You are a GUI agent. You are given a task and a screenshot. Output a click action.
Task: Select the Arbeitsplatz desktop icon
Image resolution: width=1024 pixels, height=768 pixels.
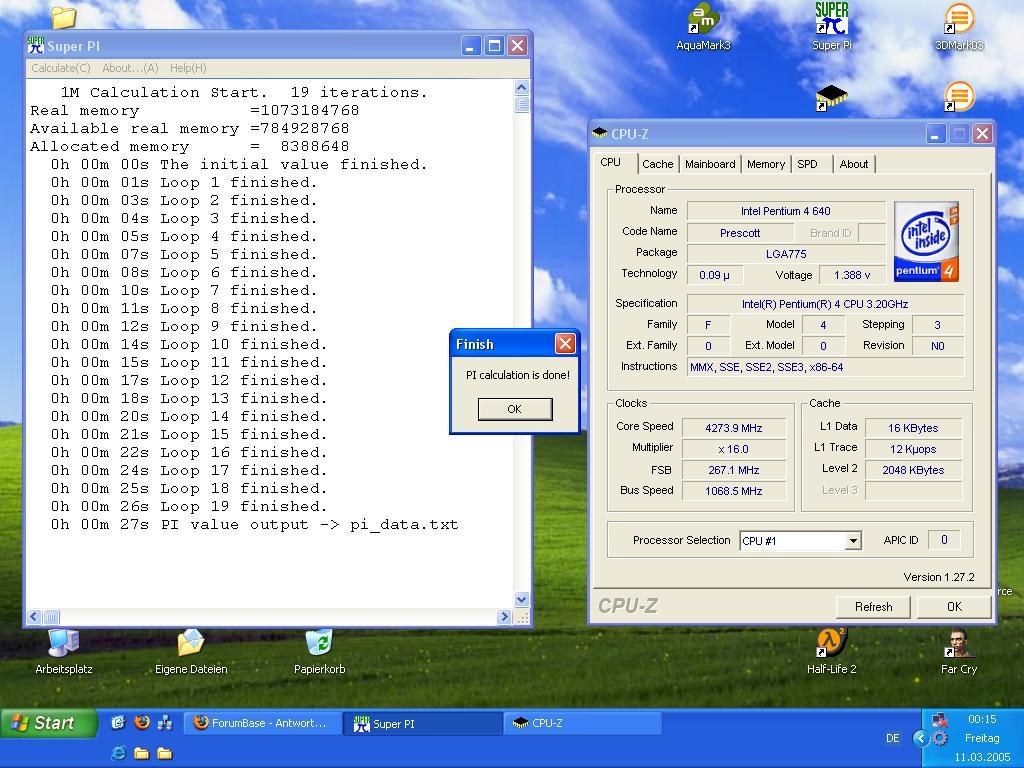click(64, 652)
